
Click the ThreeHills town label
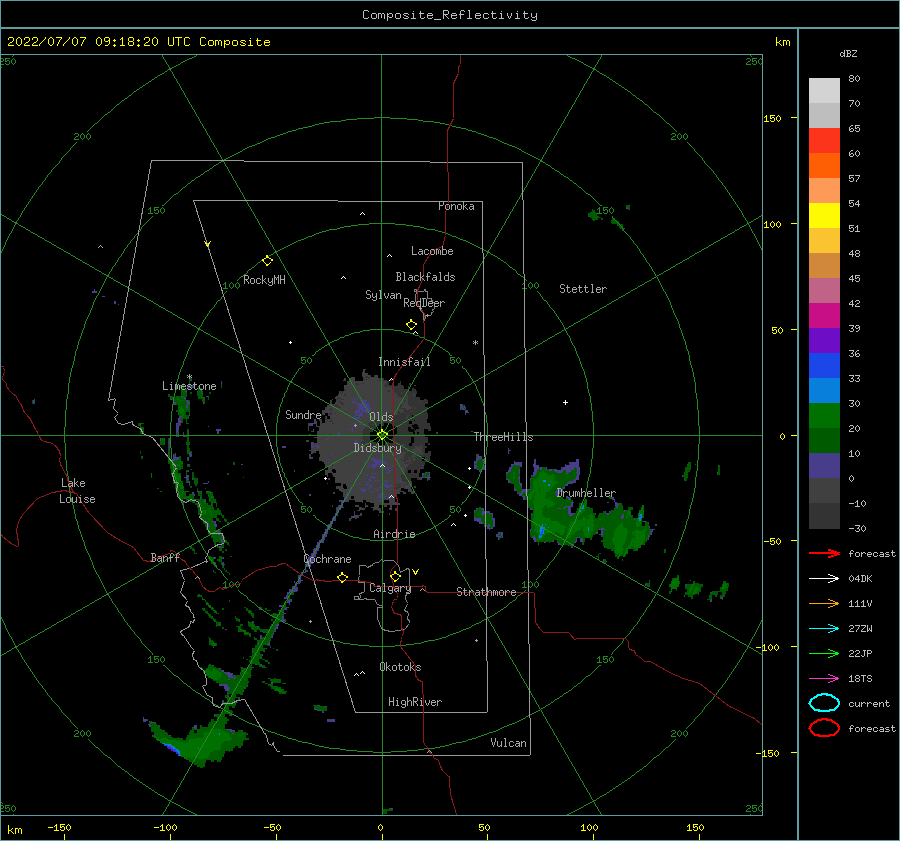tap(503, 437)
